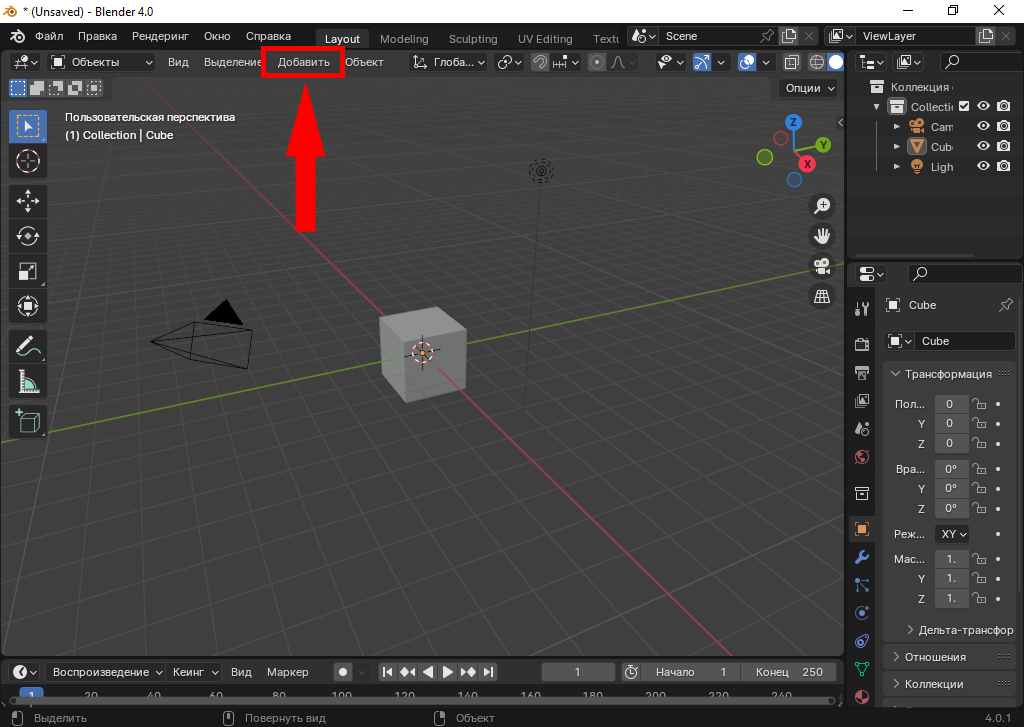Hide the Cube in outliner viewport
Viewport: 1024px width, 727px height.
983,146
